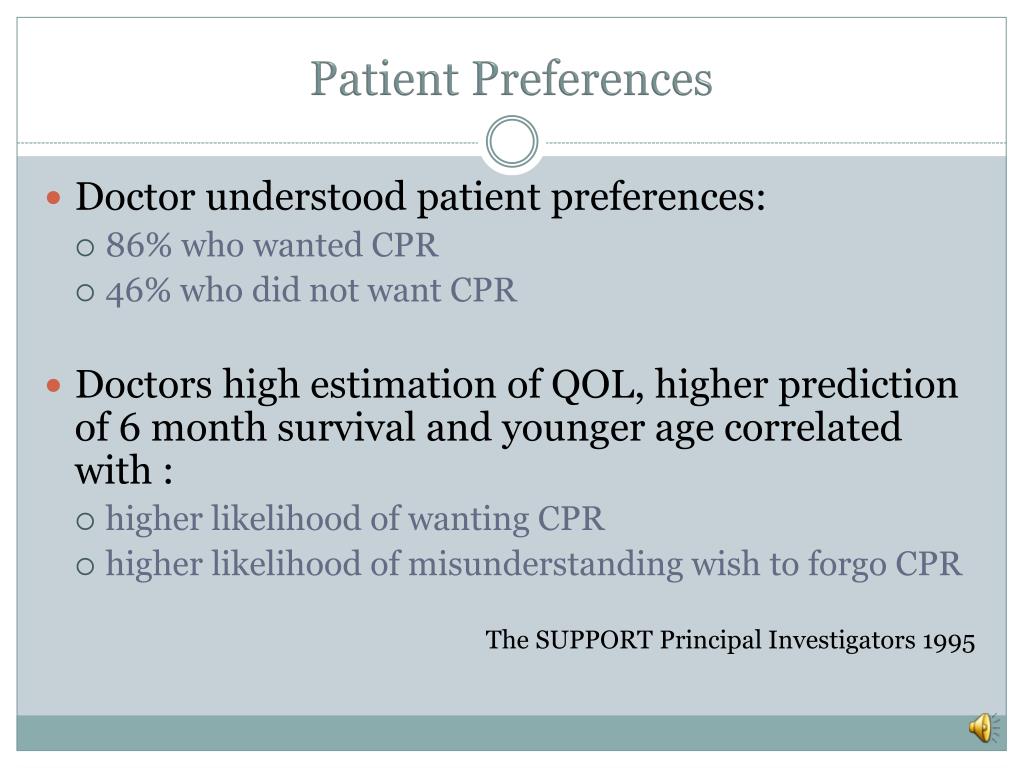Click the orange bullet before Doctor understood

tap(54, 197)
